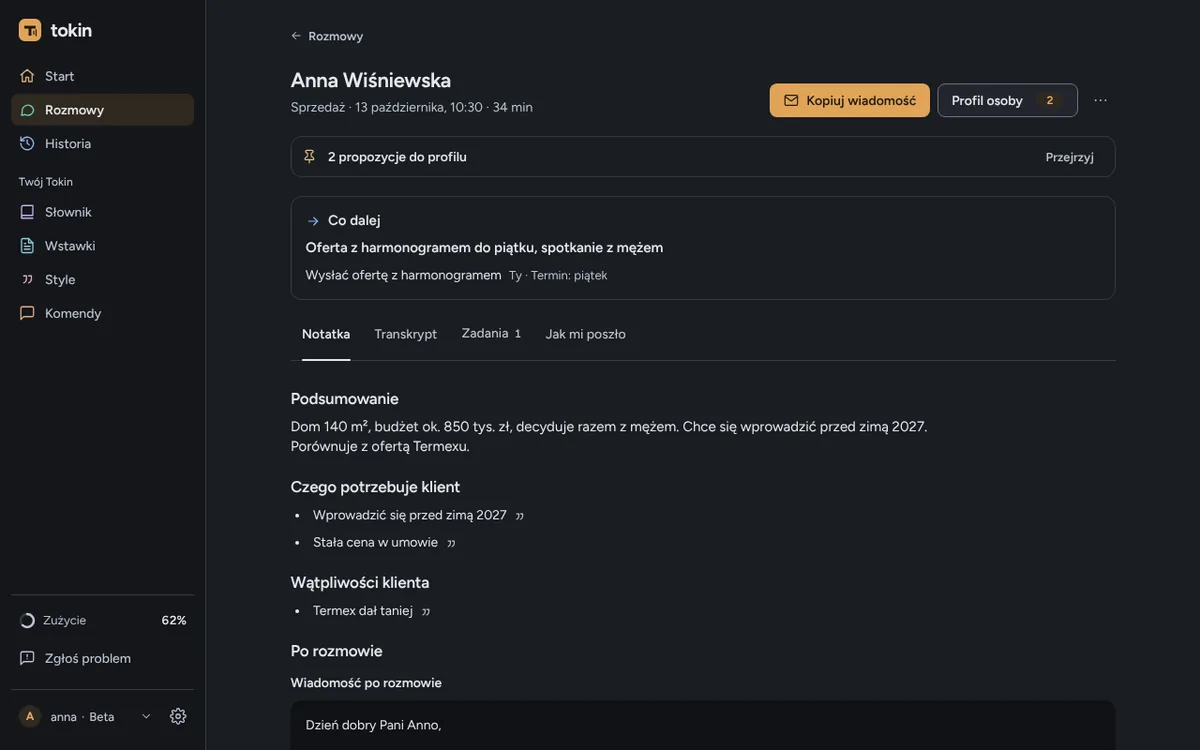
Task: Click Zgłoś problem in the sidebar
Action: pos(102,658)
